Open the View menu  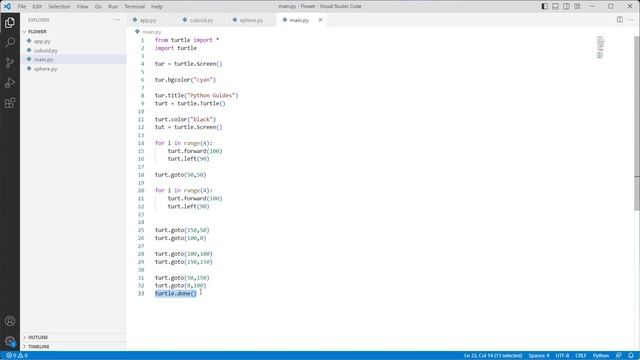[82, 7]
